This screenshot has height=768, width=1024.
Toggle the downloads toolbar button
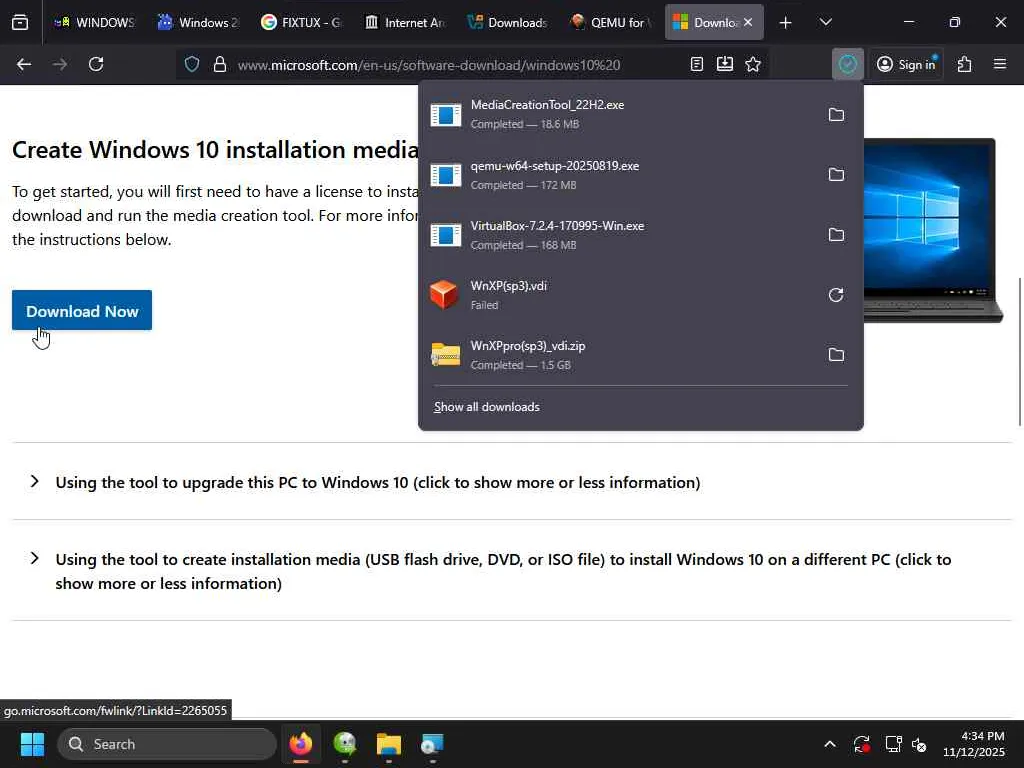tap(848, 64)
